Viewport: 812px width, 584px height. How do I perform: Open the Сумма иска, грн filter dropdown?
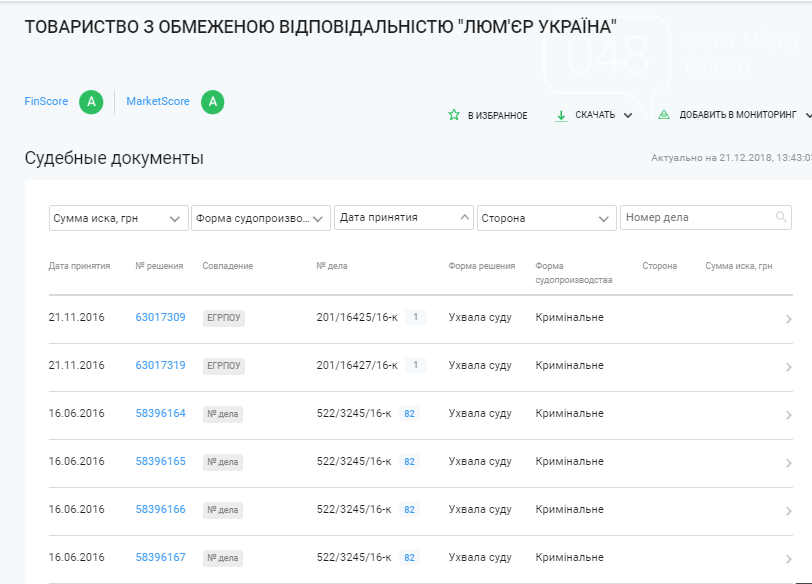(x=119, y=218)
